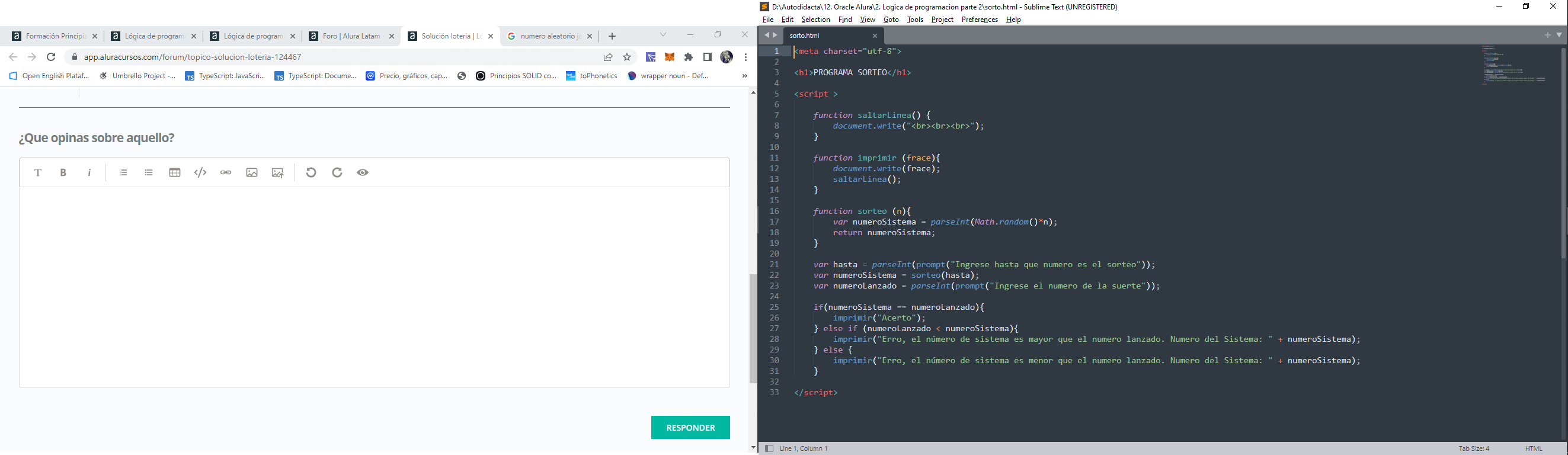Switch to the Formación Principia tab
The height and width of the screenshot is (455, 1568).
tap(54, 37)
